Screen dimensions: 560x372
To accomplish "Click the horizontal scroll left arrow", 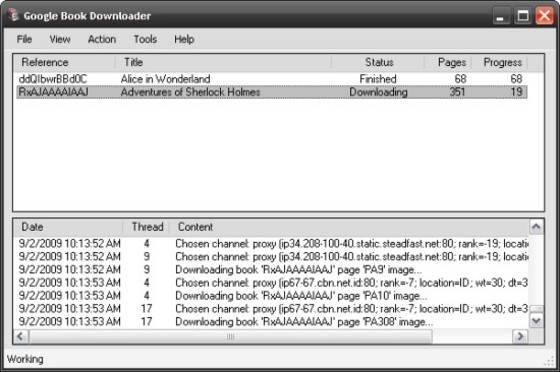I will click(21, 336).
